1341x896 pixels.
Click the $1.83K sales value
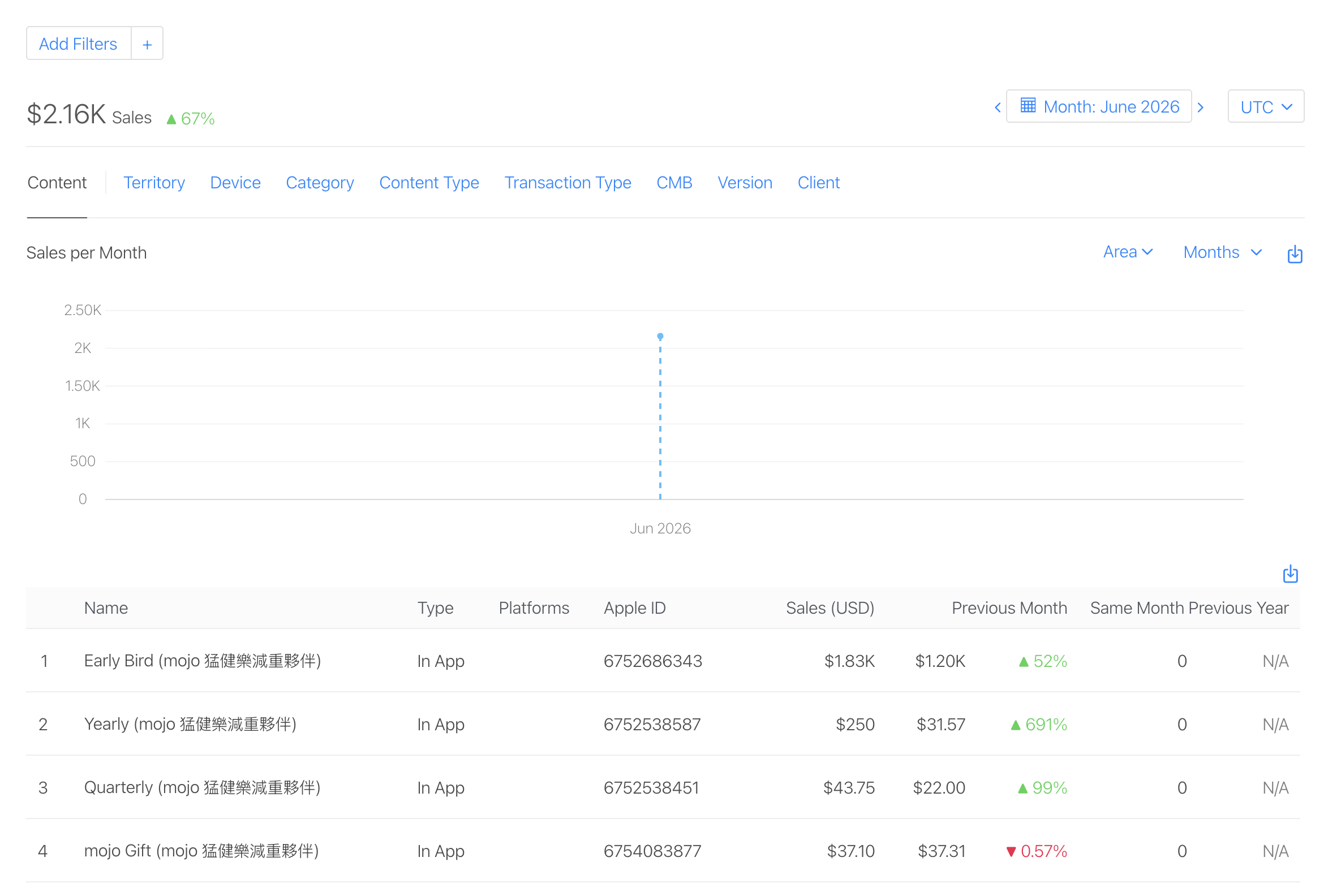click(849, 661)
